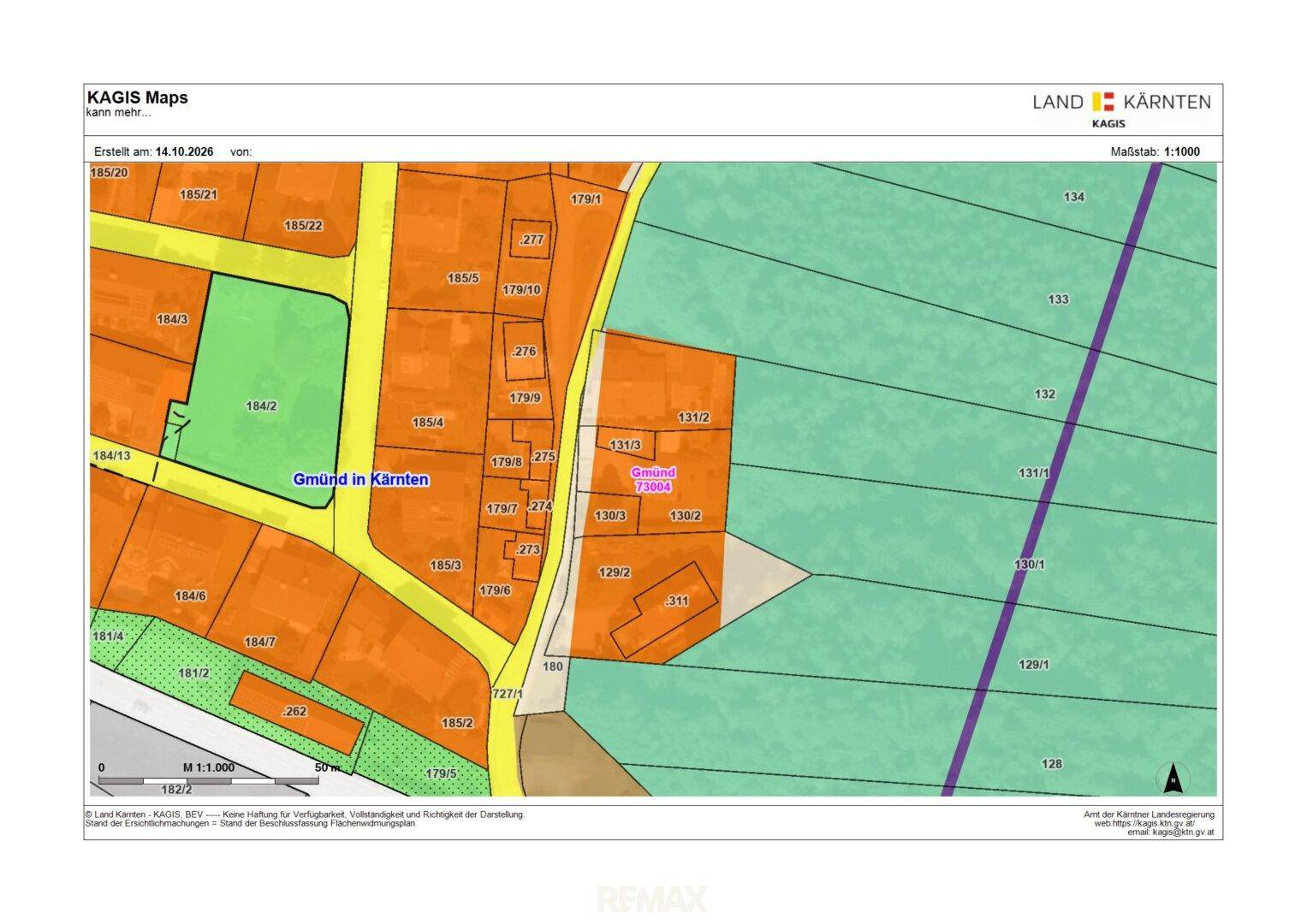1307x924 pixels.
Task: Click building label .262
Action: tap(294, 711)
